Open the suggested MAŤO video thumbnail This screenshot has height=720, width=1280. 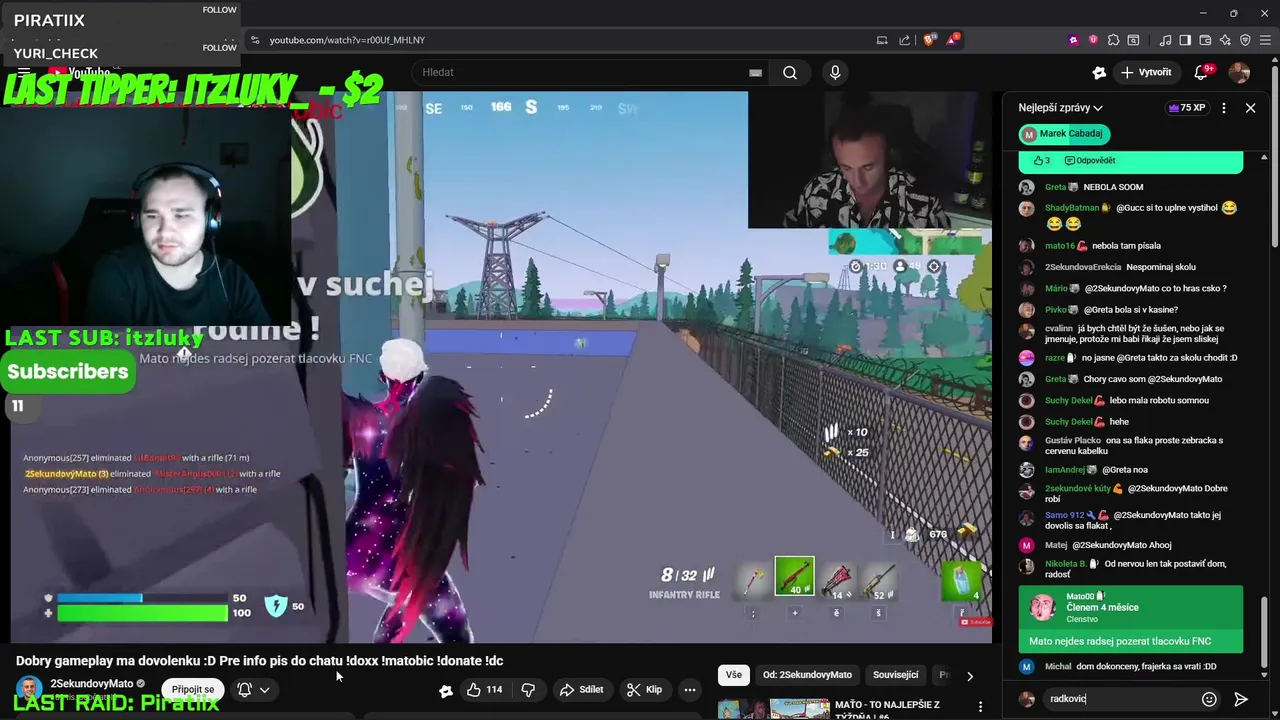click(x=773, y=707)
